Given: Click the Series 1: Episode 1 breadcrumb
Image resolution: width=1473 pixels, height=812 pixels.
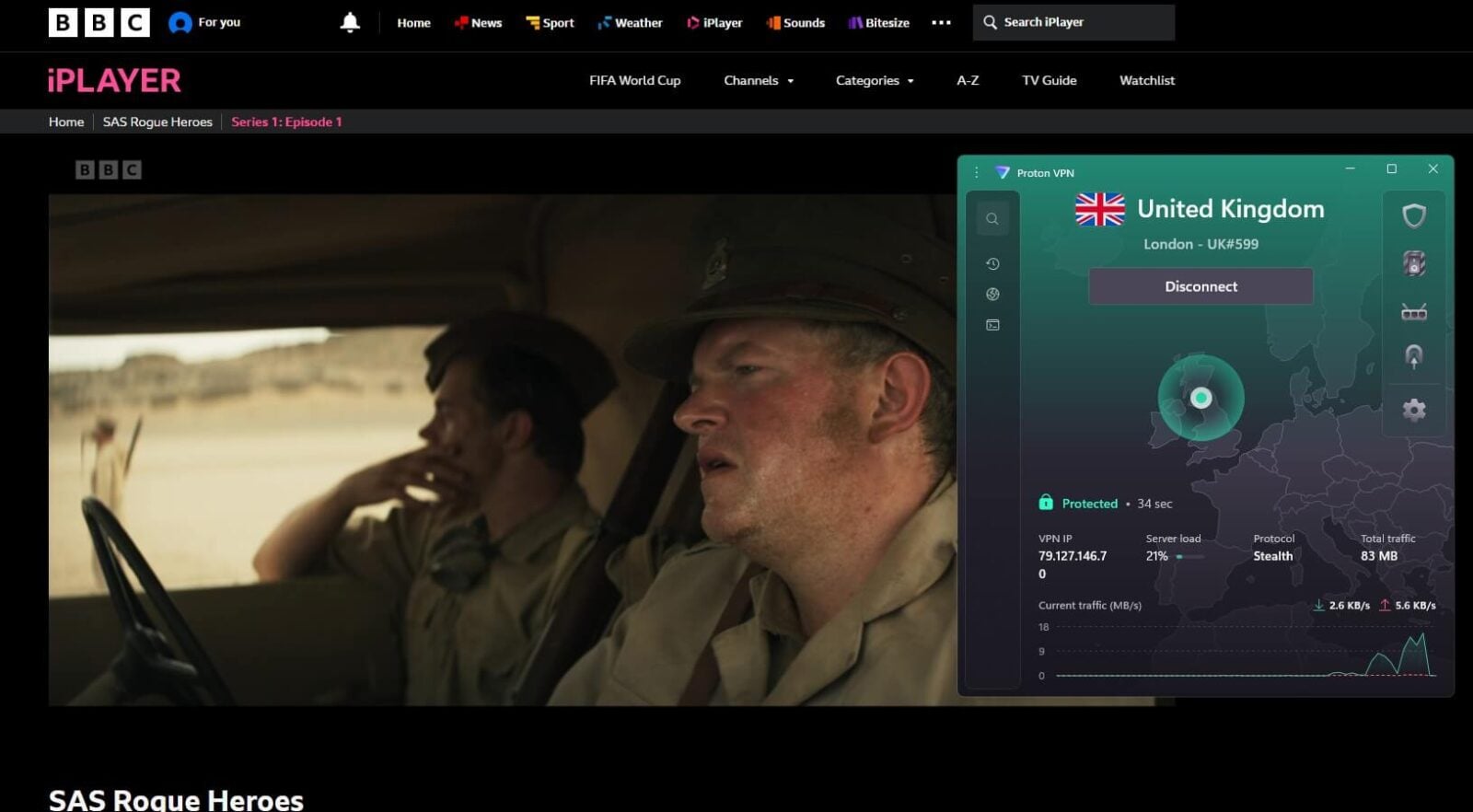Looking at the screenshot, I should coord(286,122).
